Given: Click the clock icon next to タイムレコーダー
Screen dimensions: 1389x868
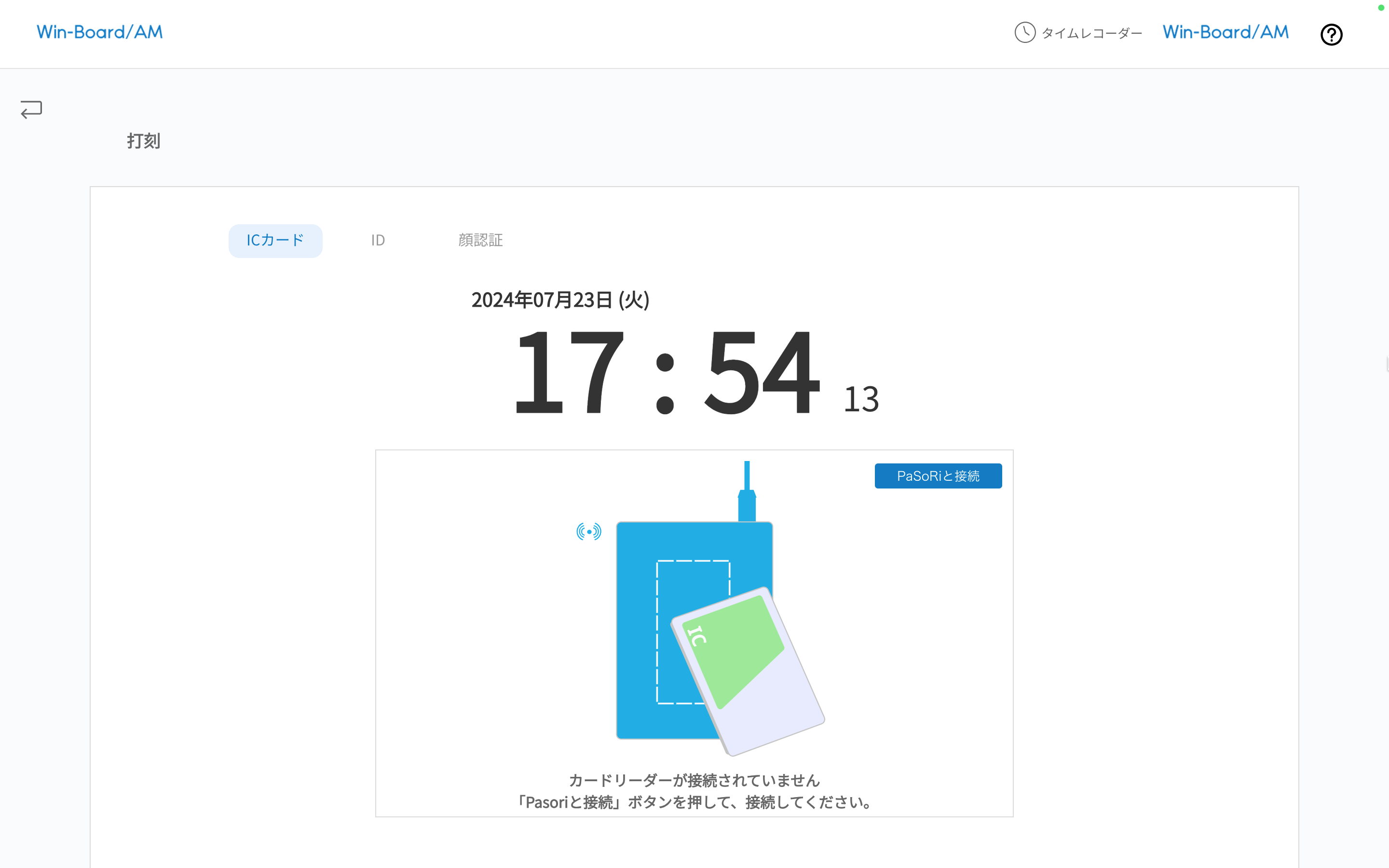Looking at the screenshot, I should pyautogui.click(x=1025, y=33).
